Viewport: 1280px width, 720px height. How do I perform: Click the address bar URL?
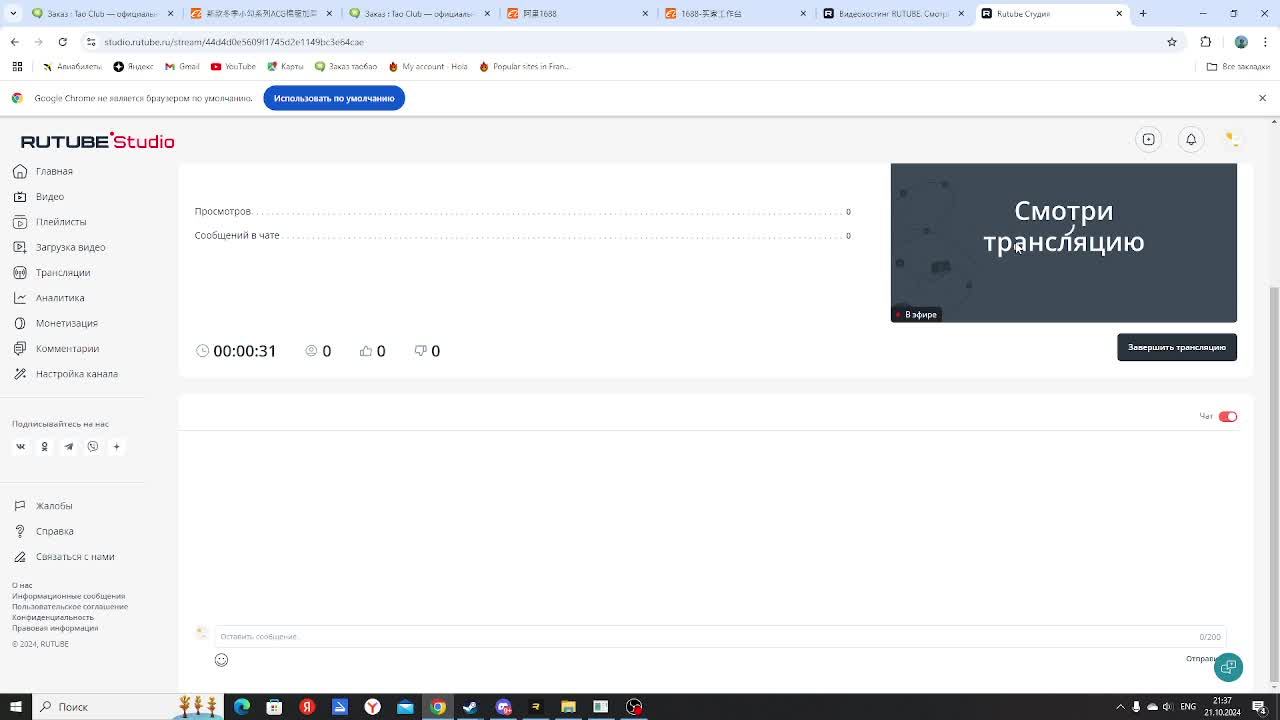click(x=234, y=42)
